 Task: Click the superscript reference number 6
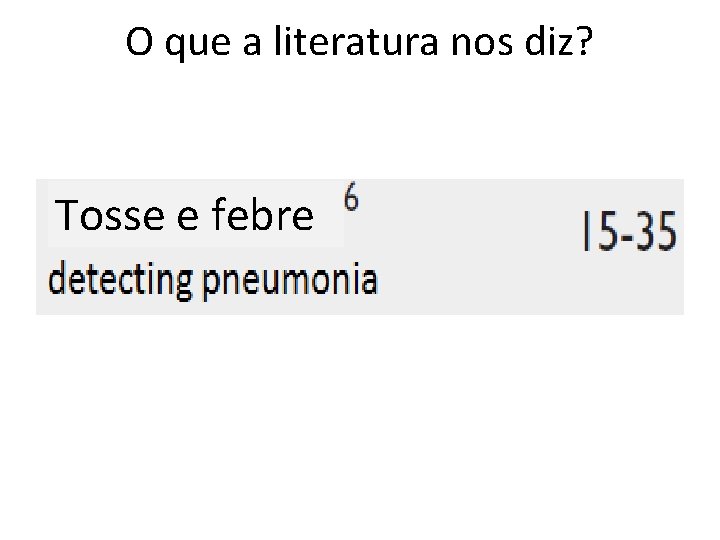(x=351, y=197)
